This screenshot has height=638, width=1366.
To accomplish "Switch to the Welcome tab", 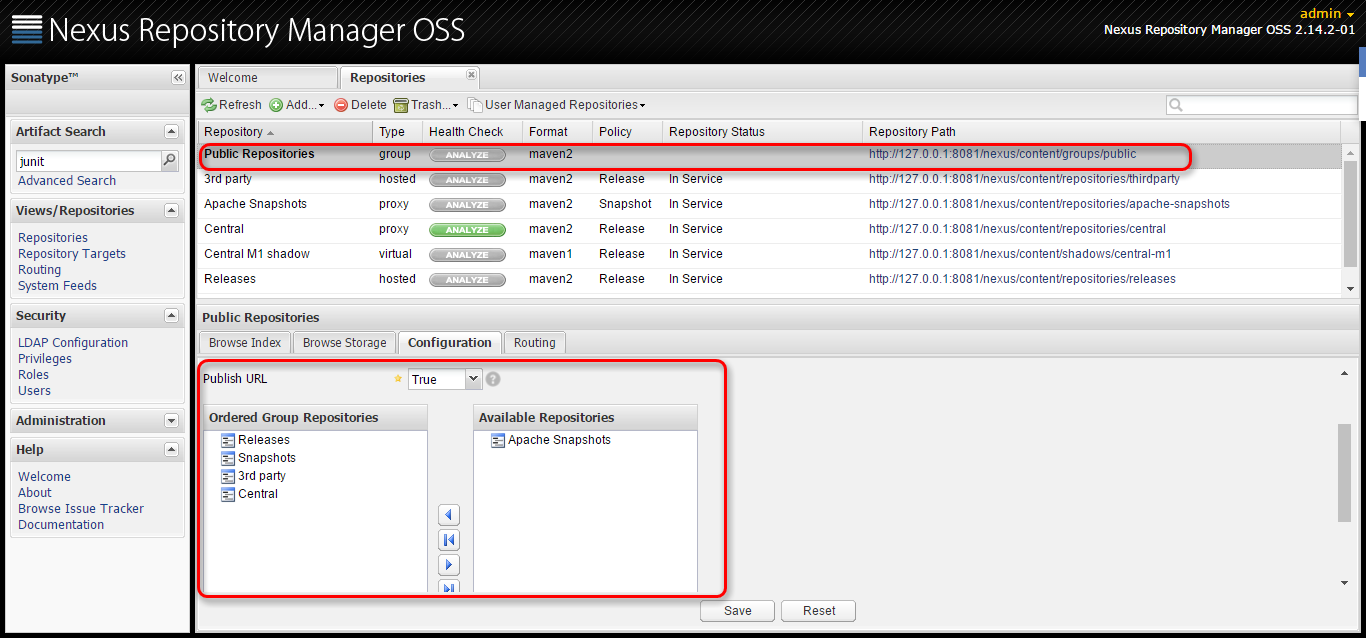I will click(x=267, y=78).
